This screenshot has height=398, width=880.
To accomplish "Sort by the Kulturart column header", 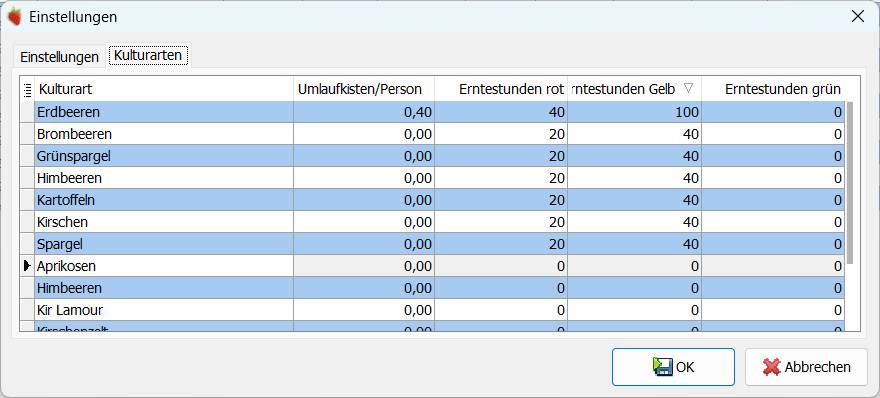I will pos(164,89).
